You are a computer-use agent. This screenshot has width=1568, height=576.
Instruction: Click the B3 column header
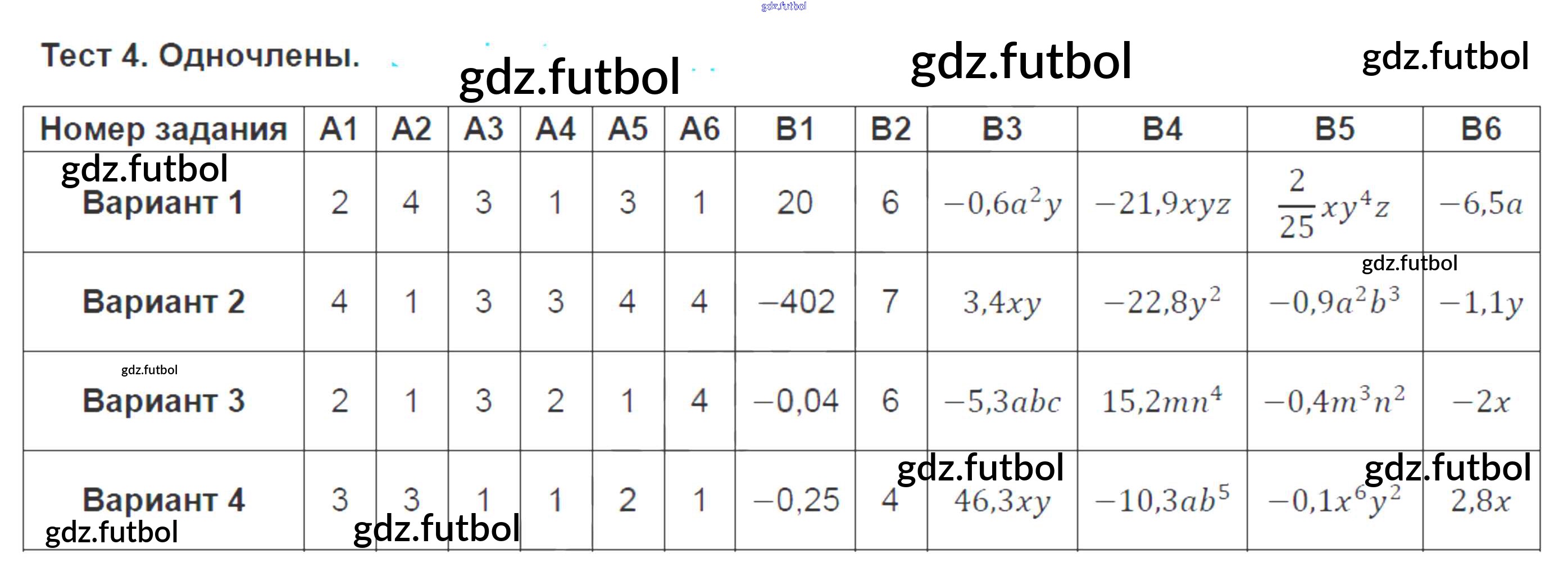(1002, 129)
